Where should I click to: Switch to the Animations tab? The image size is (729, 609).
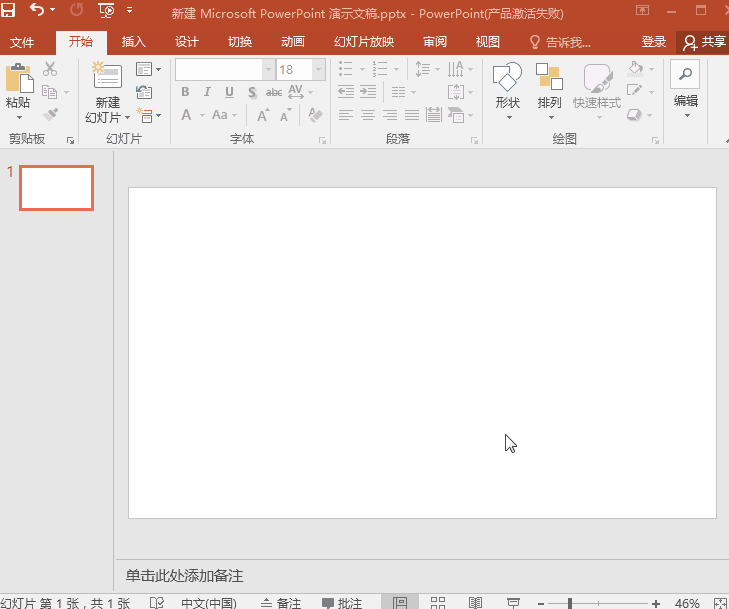293,42
